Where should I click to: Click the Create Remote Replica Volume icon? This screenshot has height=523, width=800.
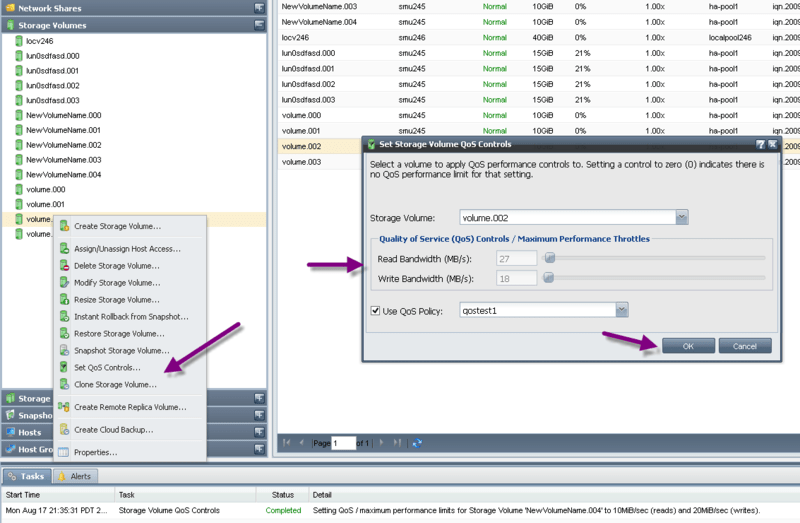point(64,407)
